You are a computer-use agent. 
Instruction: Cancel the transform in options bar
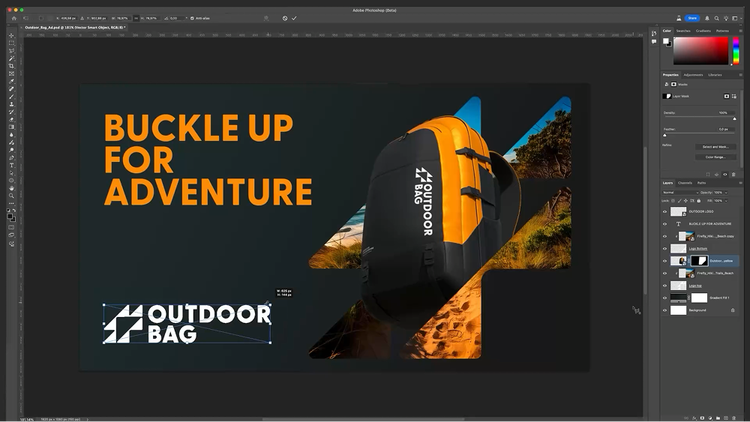coord(284,18)
